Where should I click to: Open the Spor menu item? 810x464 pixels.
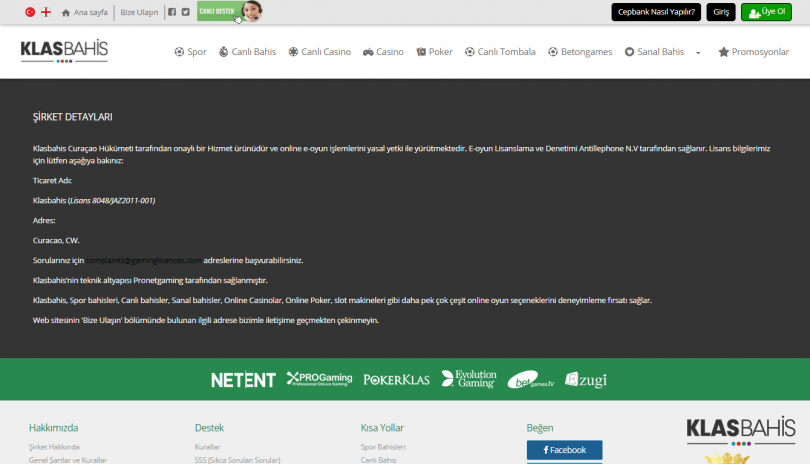pos(191,52)
